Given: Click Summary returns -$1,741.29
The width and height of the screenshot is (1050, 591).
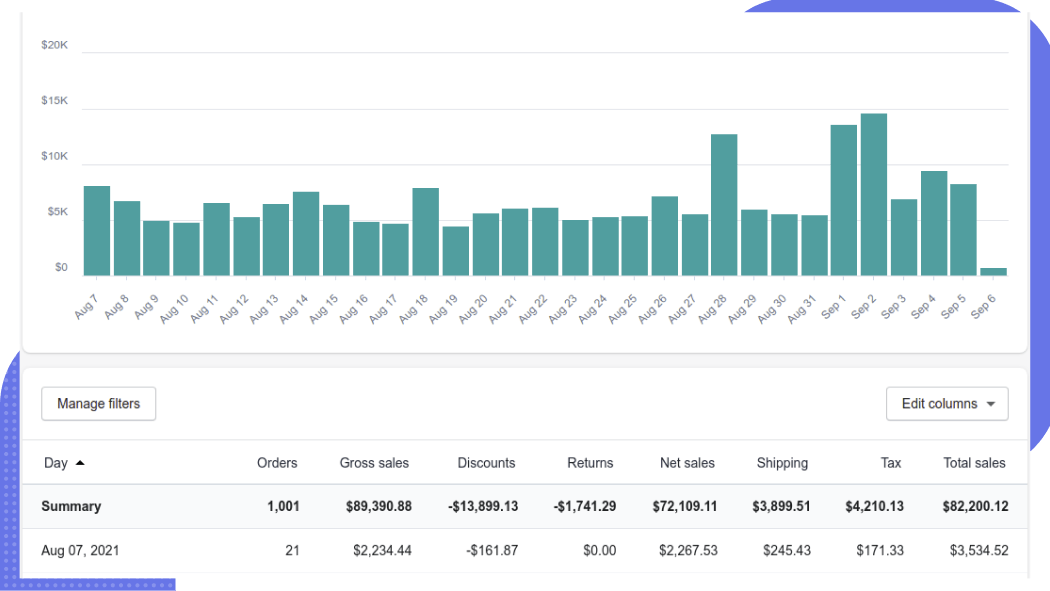Looking at the screenshot, I should 585,506.
